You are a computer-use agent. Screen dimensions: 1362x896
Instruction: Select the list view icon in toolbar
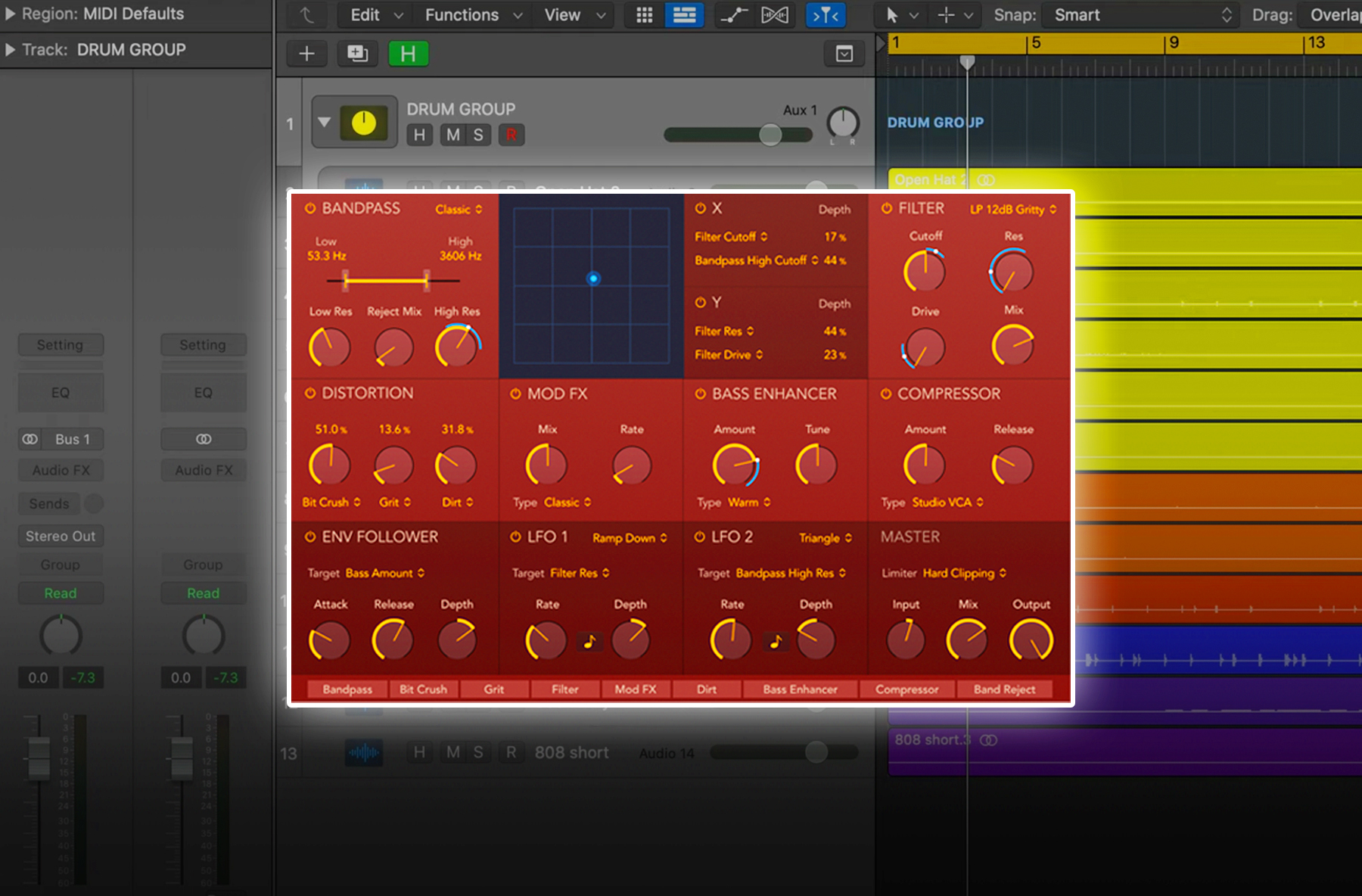pyautogui.click(x=684, y=15)
